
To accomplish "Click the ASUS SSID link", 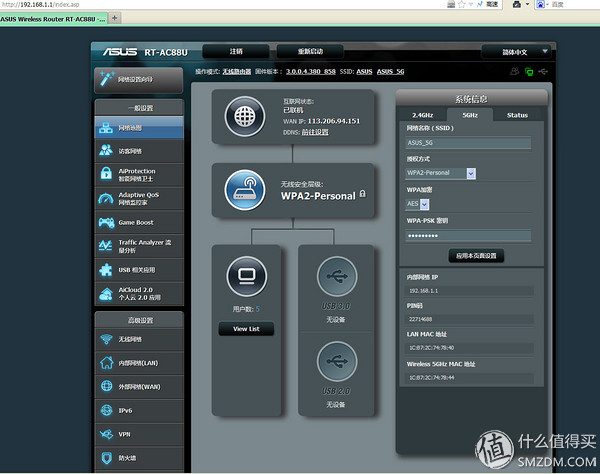I will point(364,72).
